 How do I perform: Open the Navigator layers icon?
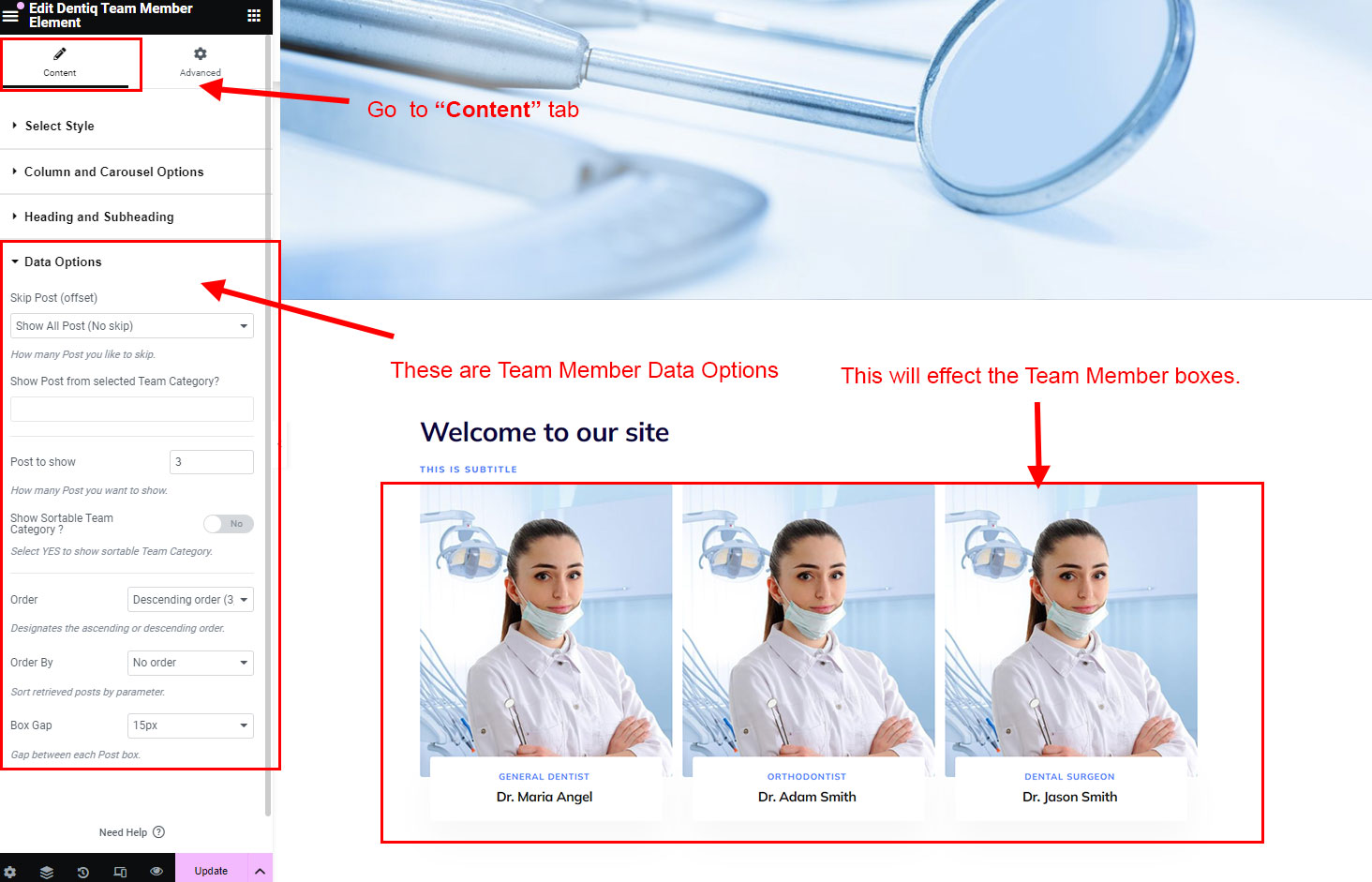point(47,872)
